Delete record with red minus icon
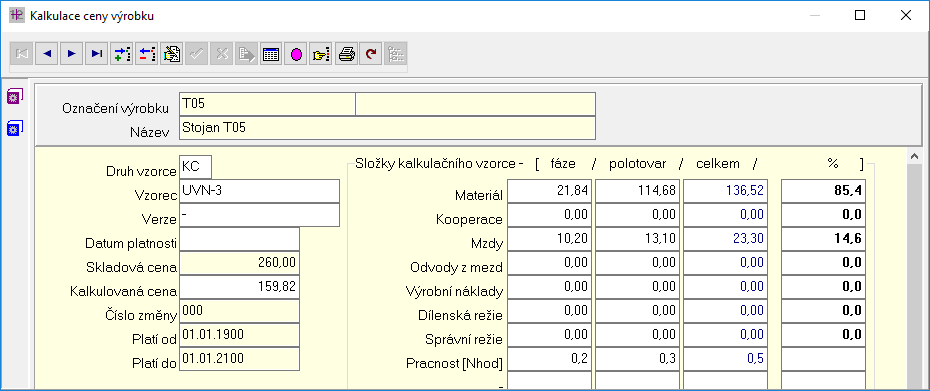 pos(146,55)
